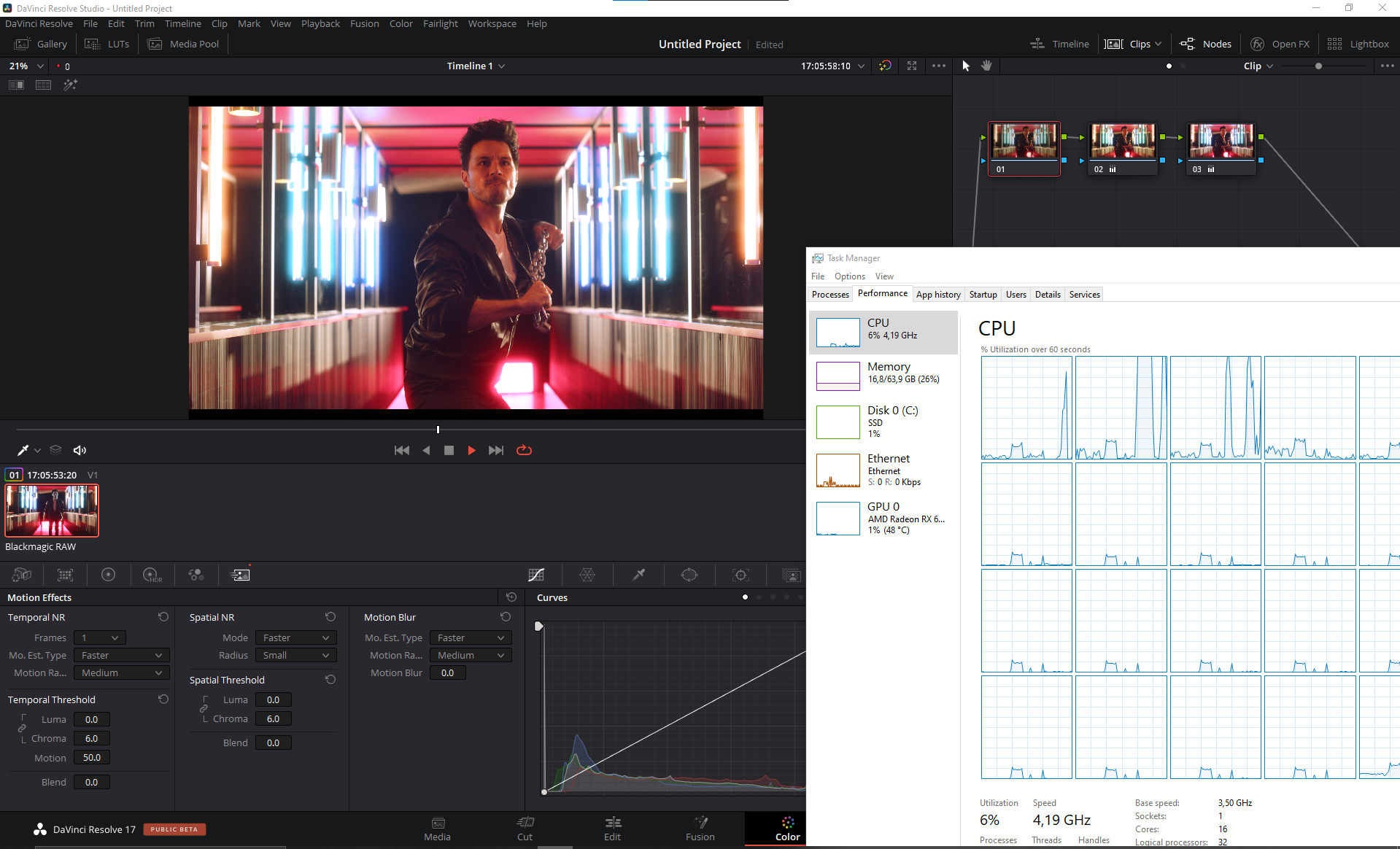Toggle bypass color grades icon
The width and height of the screenshot is (1400, 849).
pos(885,66)
